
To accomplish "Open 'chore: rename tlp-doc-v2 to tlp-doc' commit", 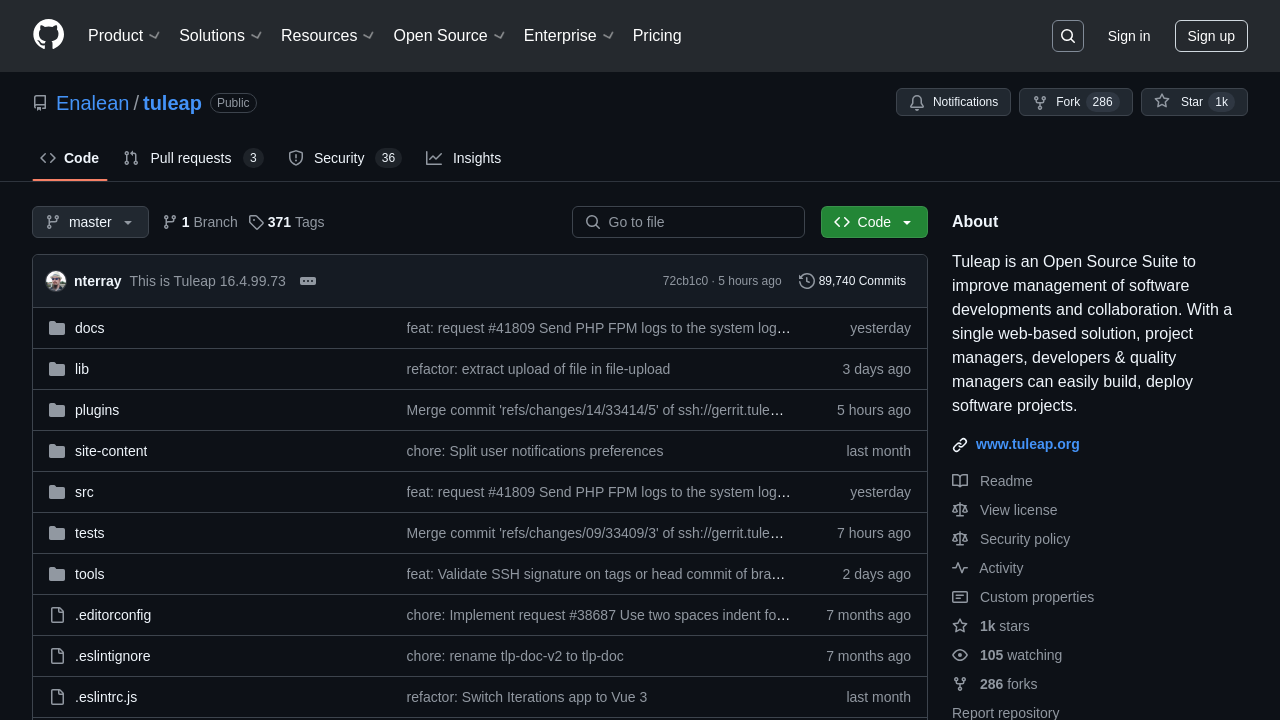I will click(x=515, y=656).
